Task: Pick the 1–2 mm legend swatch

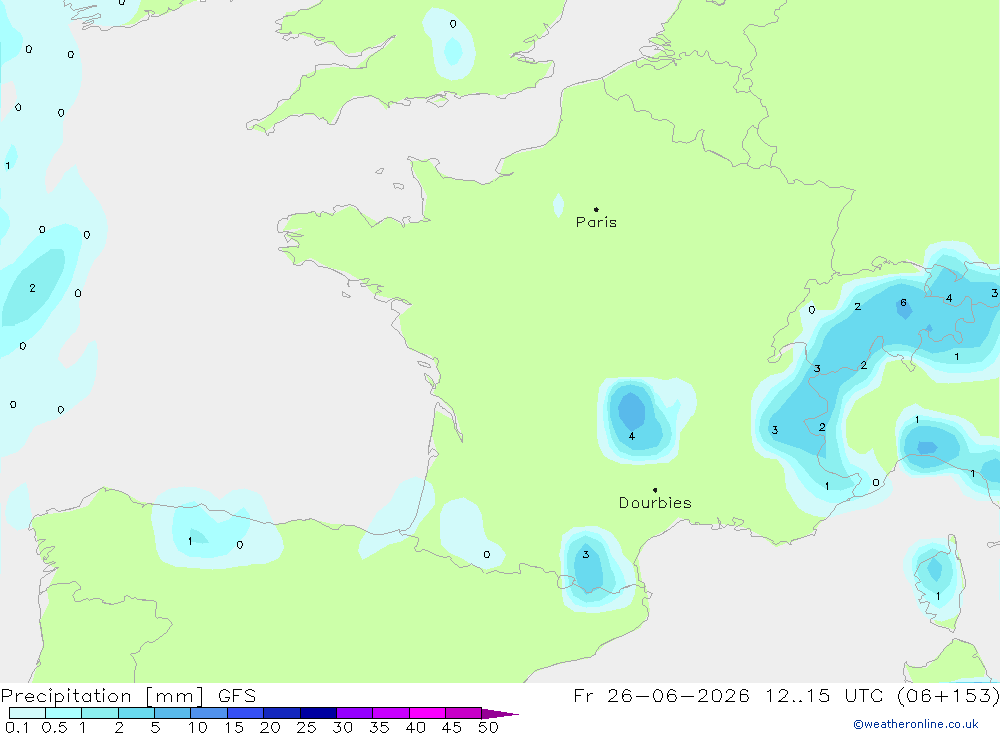Action: 99,713
